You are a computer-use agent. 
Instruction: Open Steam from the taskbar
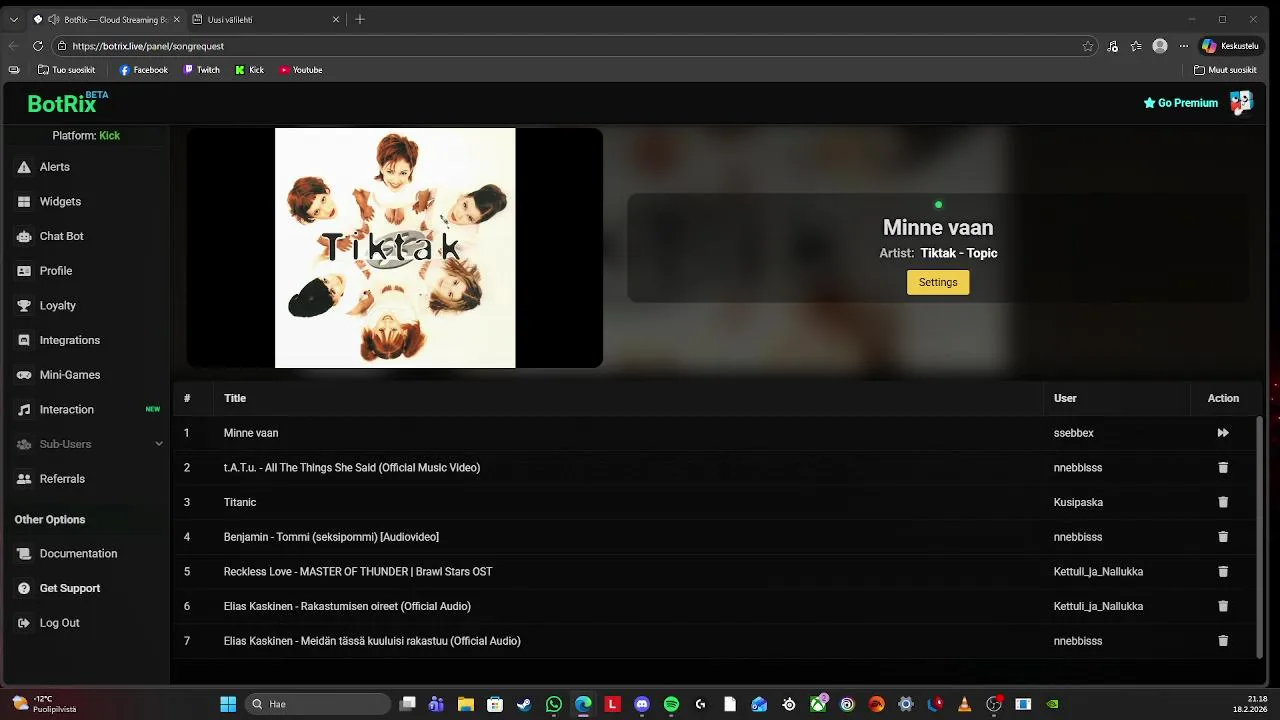(524, 704)
